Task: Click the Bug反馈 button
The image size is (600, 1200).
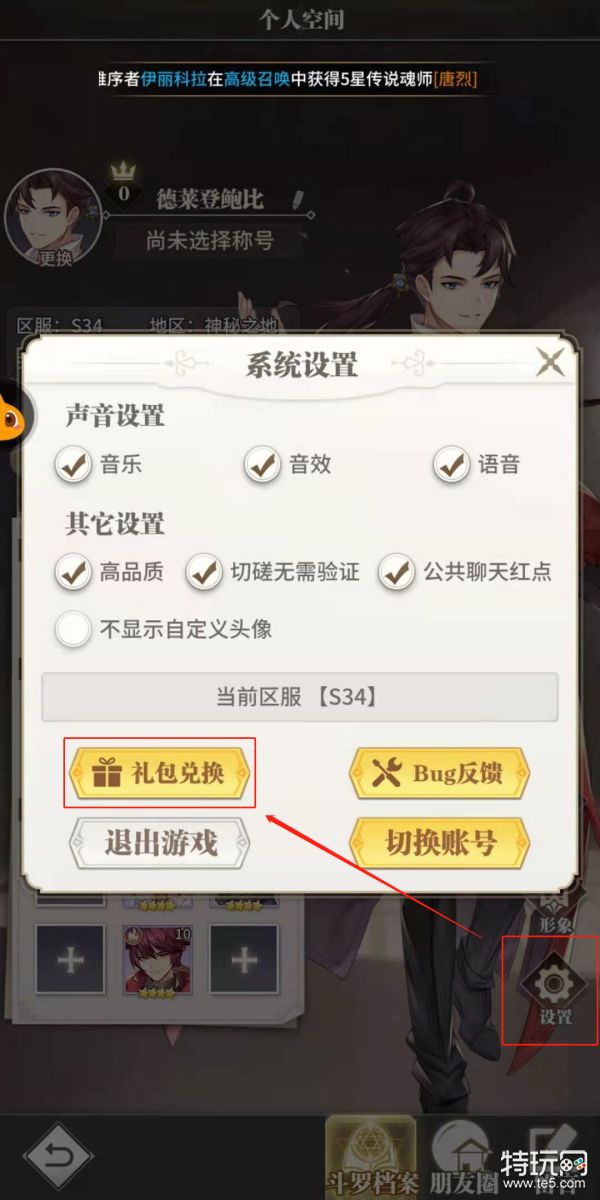Action: click(x=440, y=773)
